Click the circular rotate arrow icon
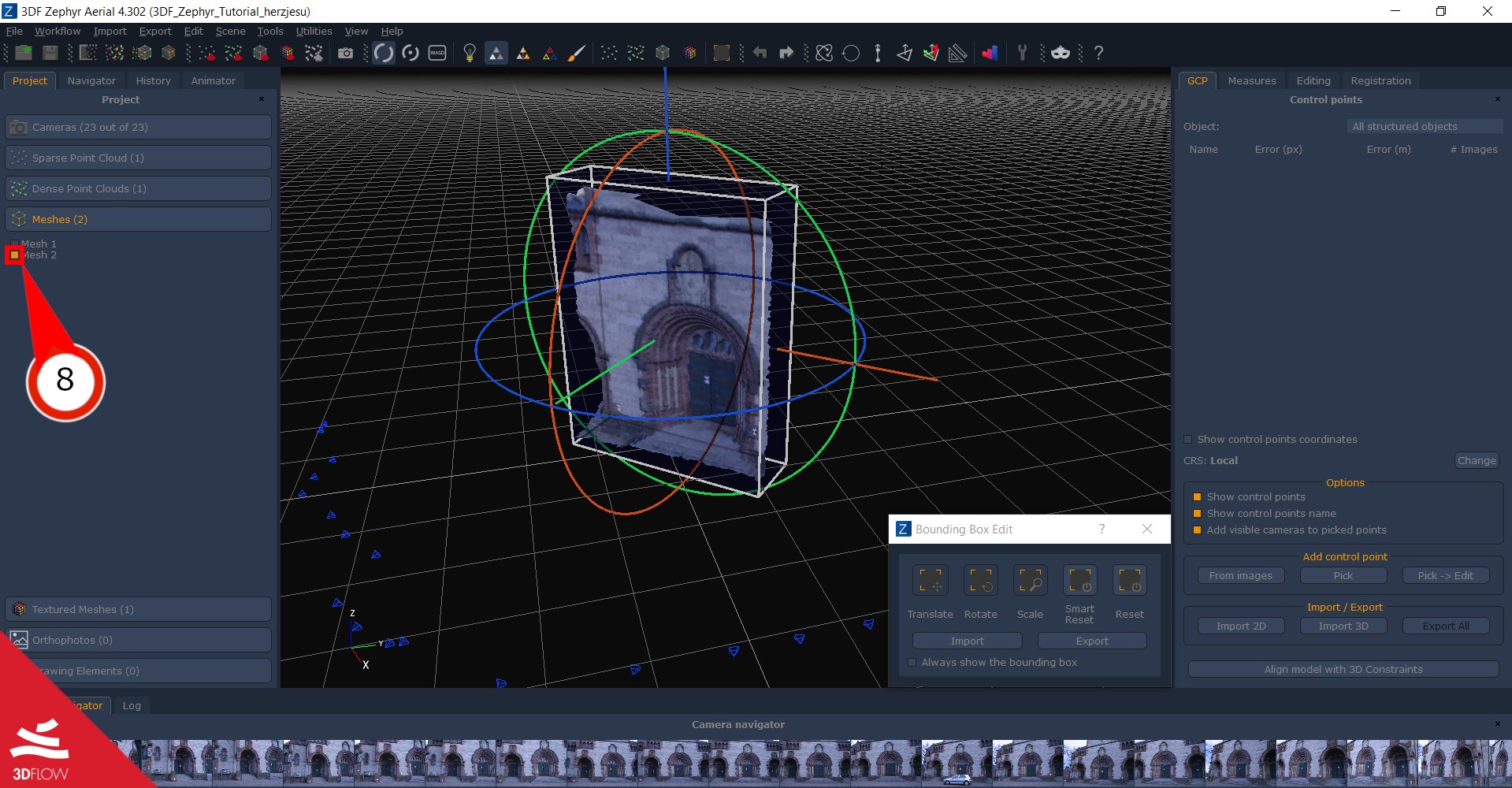This screenshot has width=1512, height=788. point(851,53)
